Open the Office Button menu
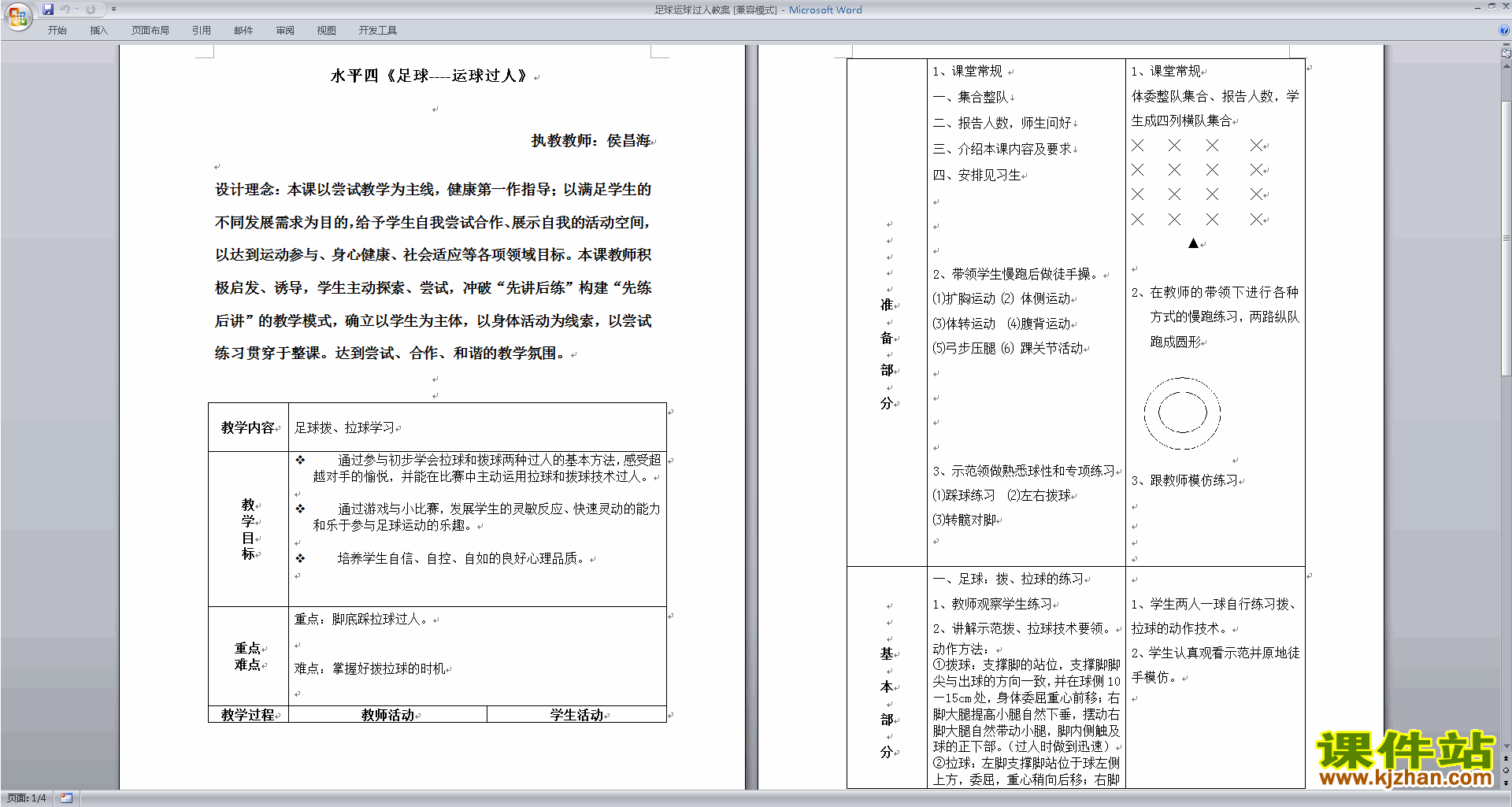Image resolution: width=1512 pixels, height=807 pixels. [x=17, y=17]
